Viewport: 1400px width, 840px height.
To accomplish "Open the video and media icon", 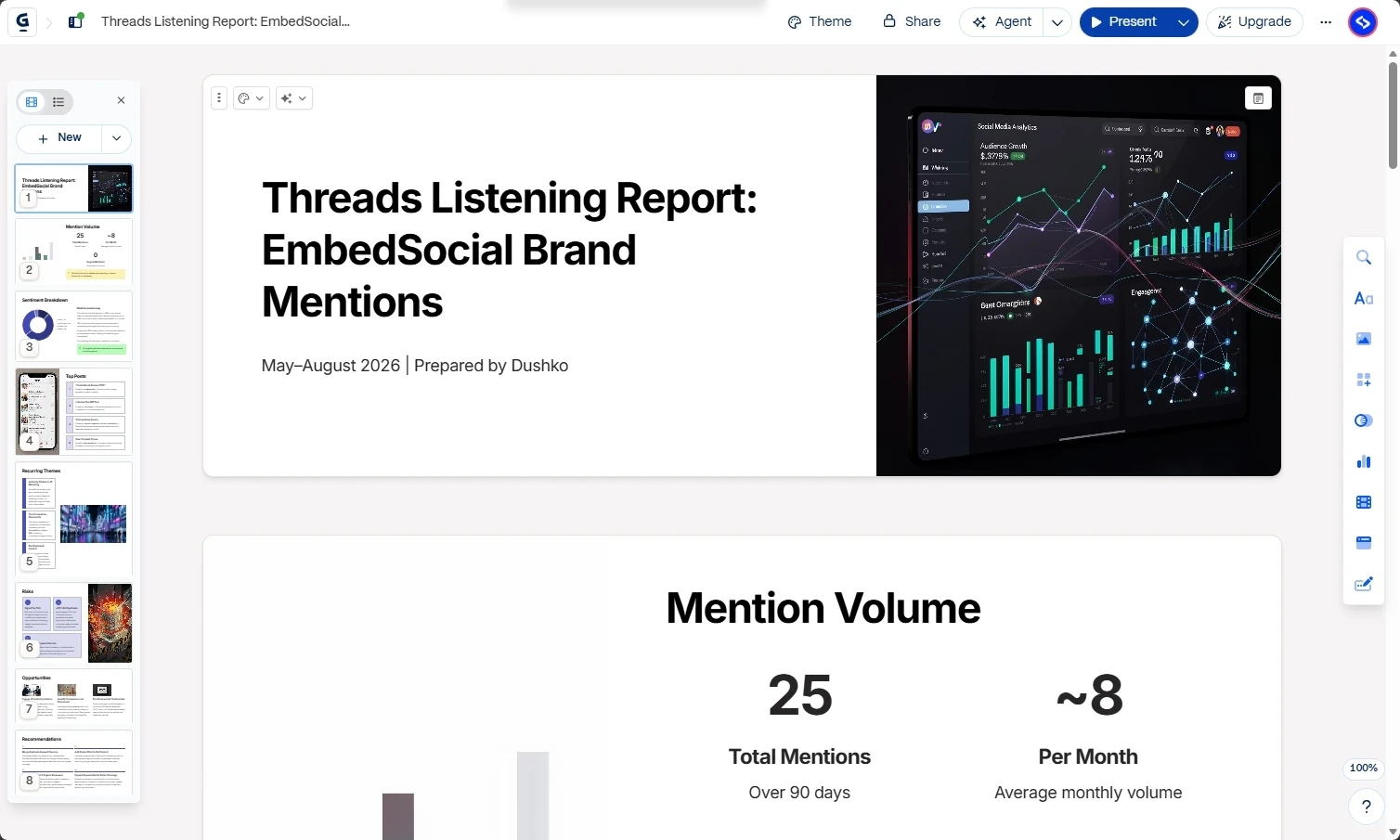I will [x=1364, y=502].
